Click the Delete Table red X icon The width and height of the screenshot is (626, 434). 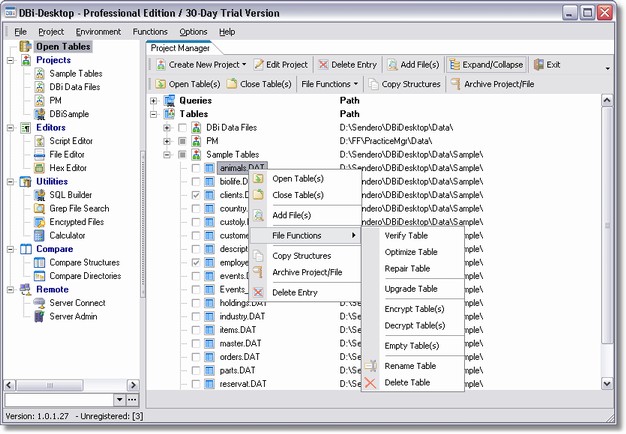pyautogui.click(x=370, y=382)
